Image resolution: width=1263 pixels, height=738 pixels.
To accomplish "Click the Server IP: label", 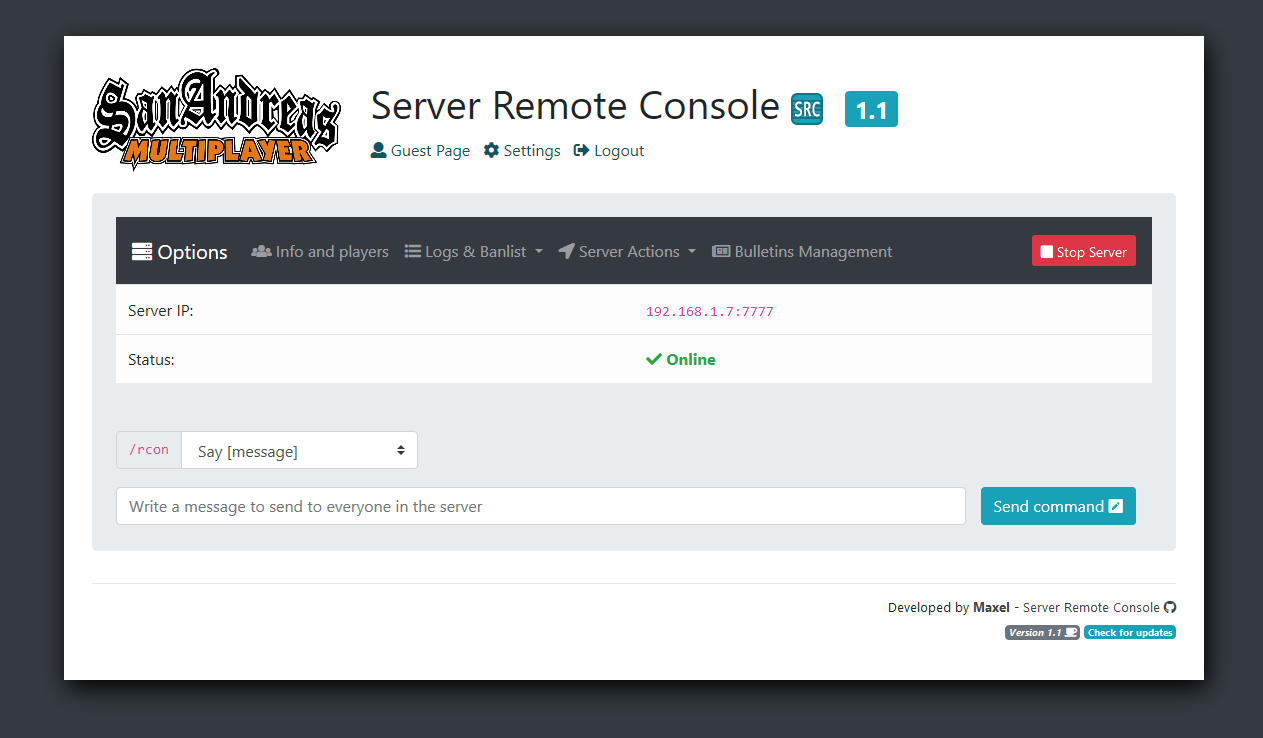I will tap(161, 311).
